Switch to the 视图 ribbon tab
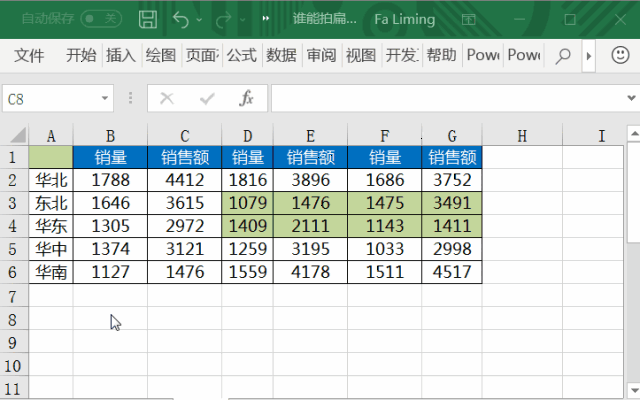The height and width of the screenshot is (400, 640). click(361, 55)
